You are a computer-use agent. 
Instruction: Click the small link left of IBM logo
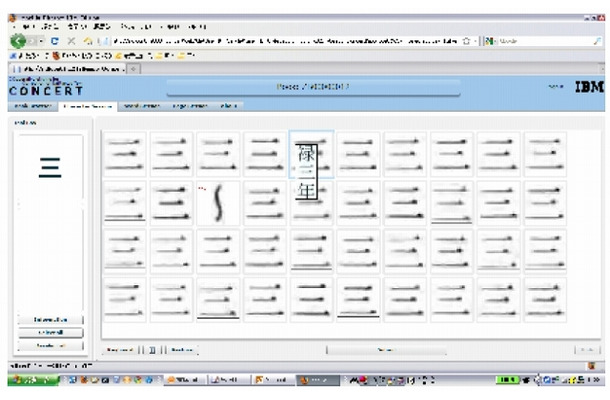(556, 86)
